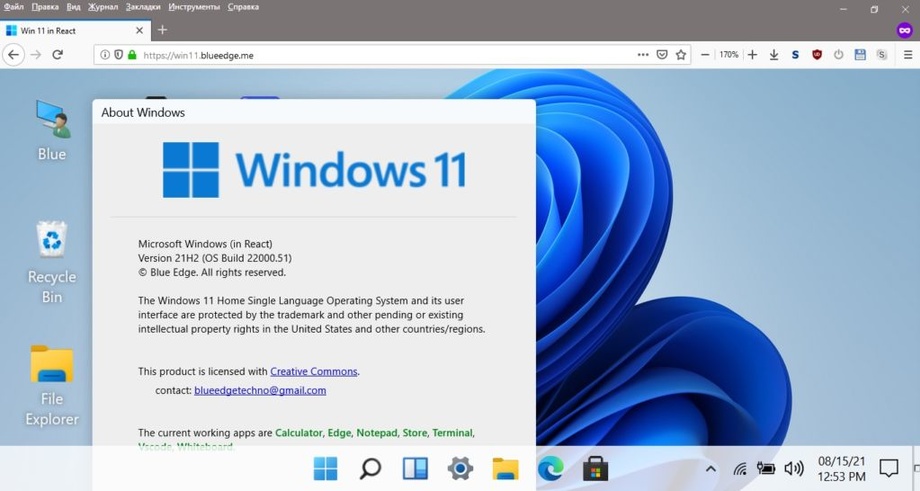Open the downloads panel

coord(774,55)
